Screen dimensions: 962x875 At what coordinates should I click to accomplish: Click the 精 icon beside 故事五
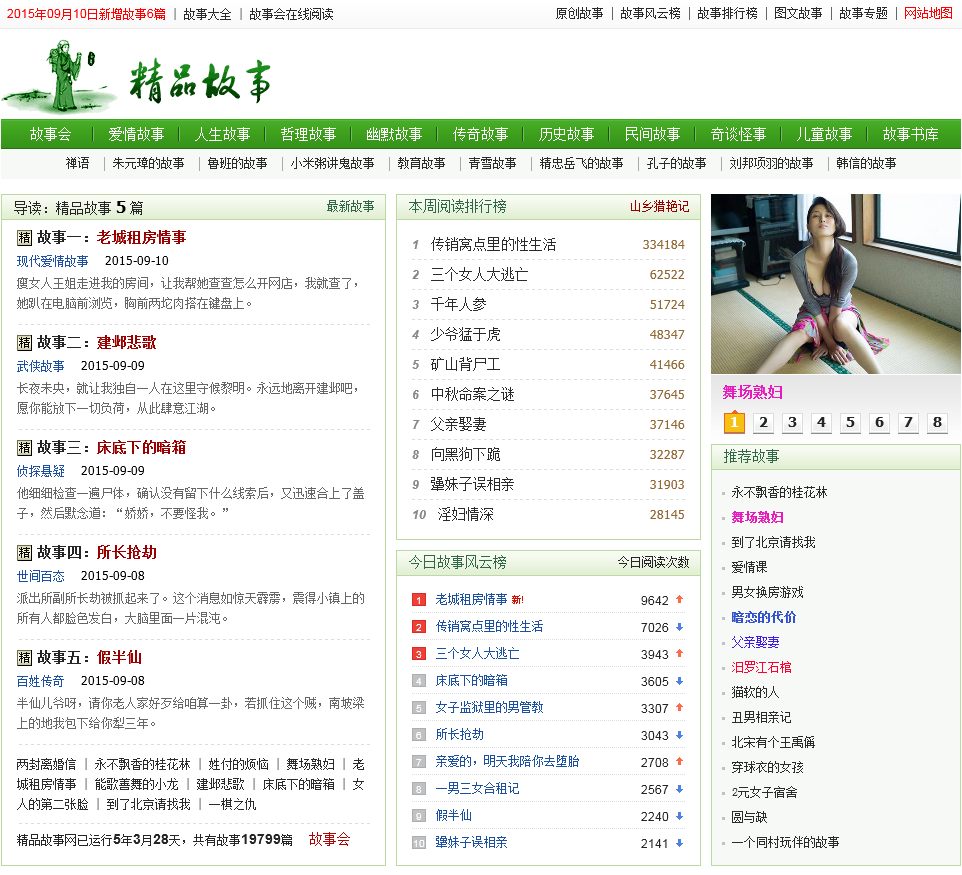pyautogui.click(x=25, y=658)
